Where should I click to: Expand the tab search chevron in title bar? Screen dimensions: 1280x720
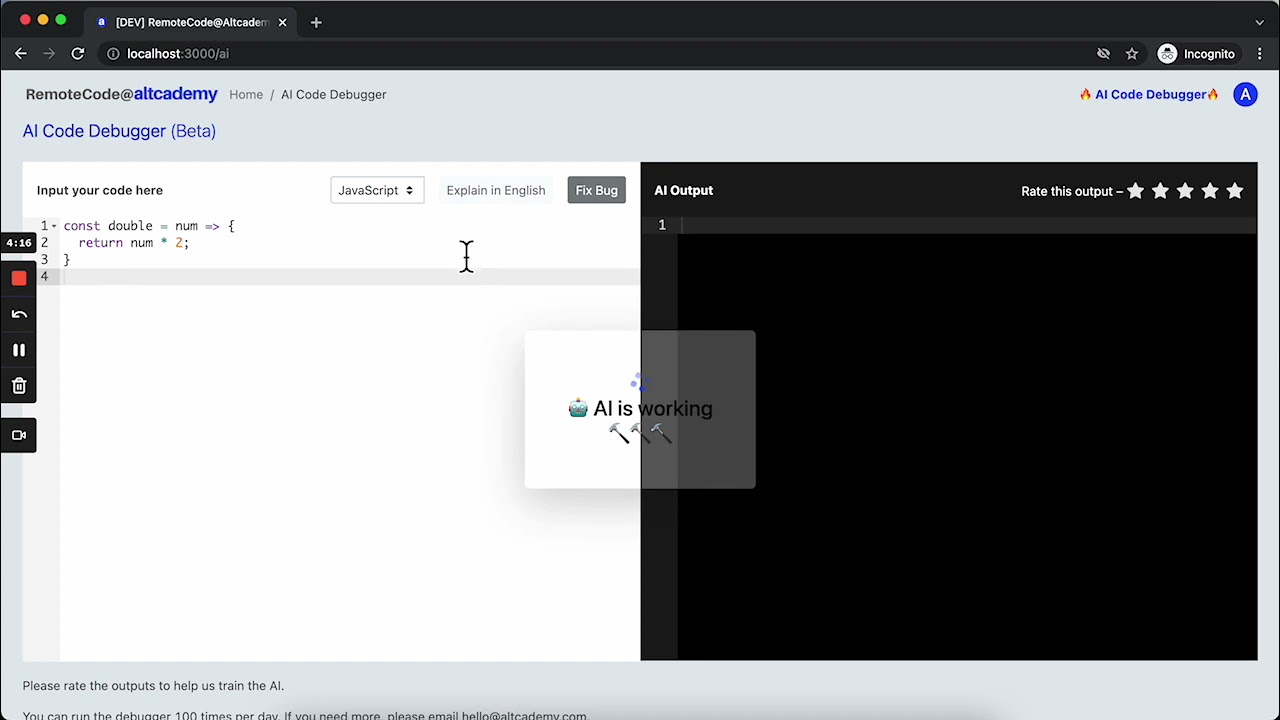(1259, 22)
